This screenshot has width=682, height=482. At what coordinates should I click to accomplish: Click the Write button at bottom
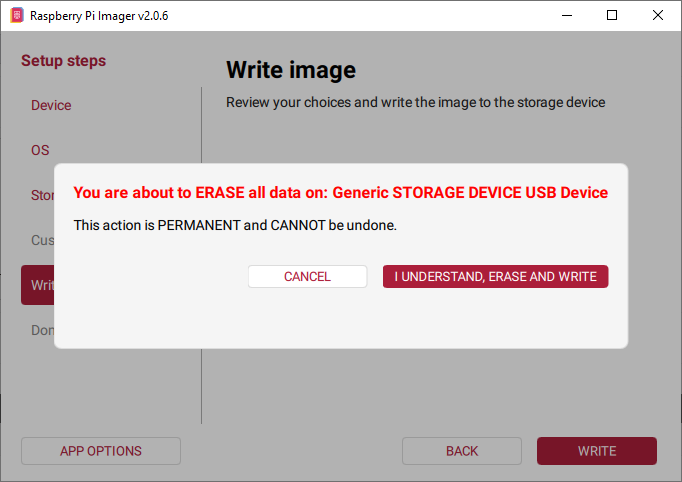[x=596, y=451]
